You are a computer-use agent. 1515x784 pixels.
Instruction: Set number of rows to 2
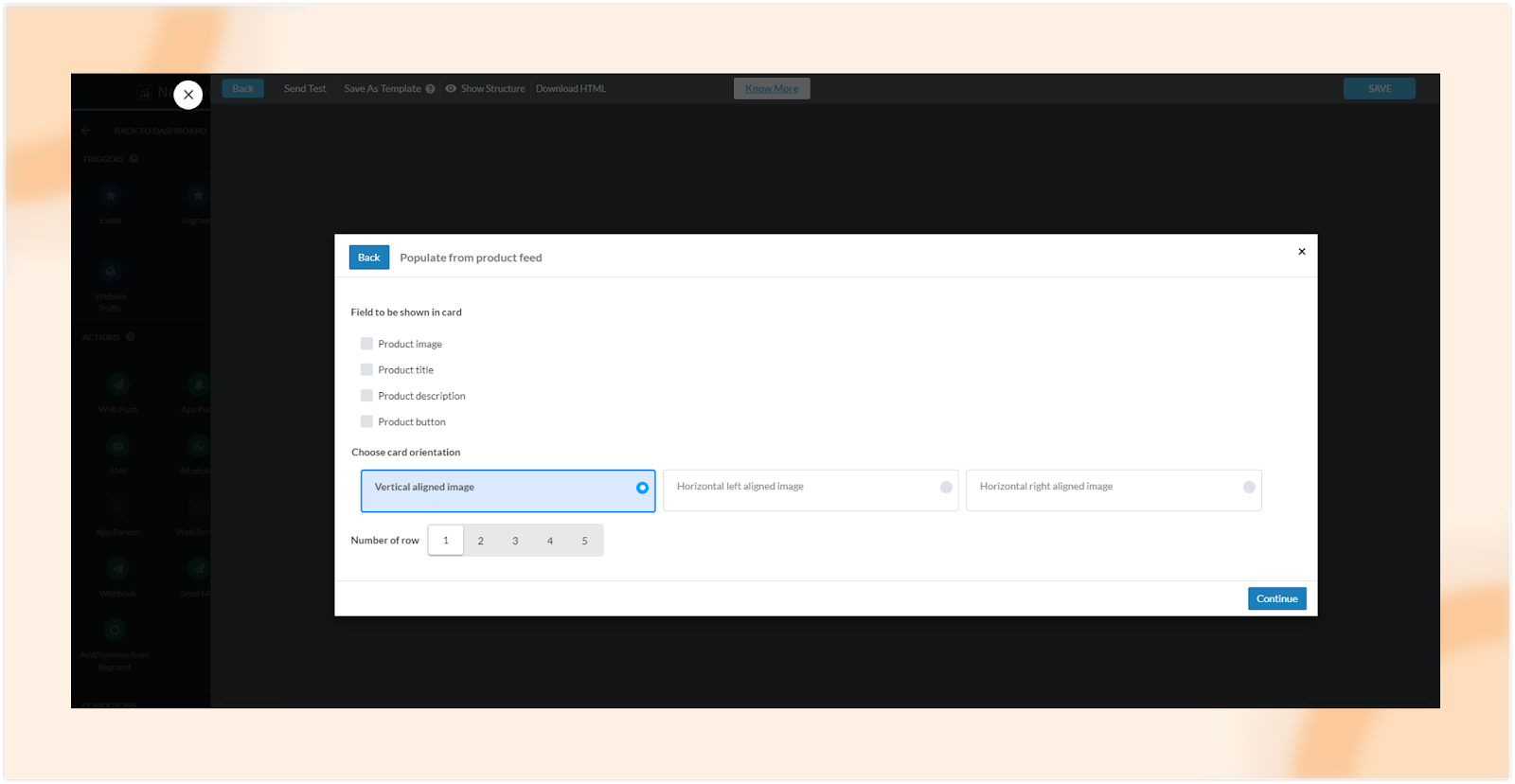click(481, 541)
